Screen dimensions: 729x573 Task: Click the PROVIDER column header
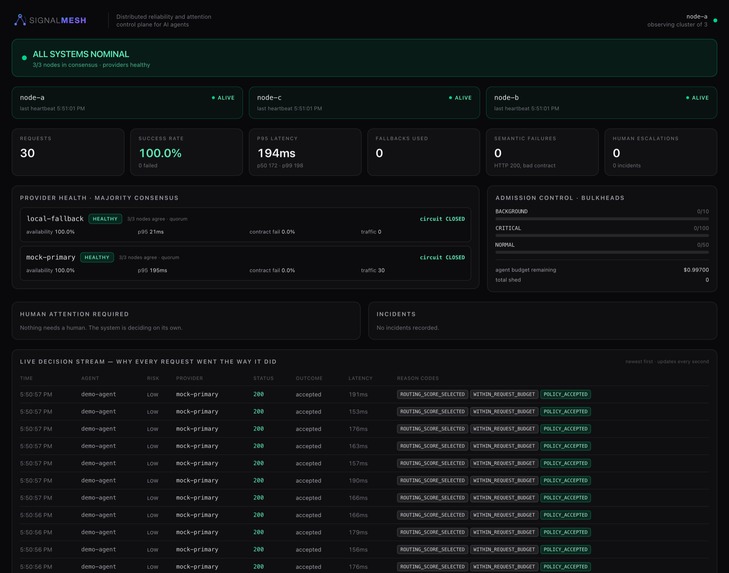189,378
